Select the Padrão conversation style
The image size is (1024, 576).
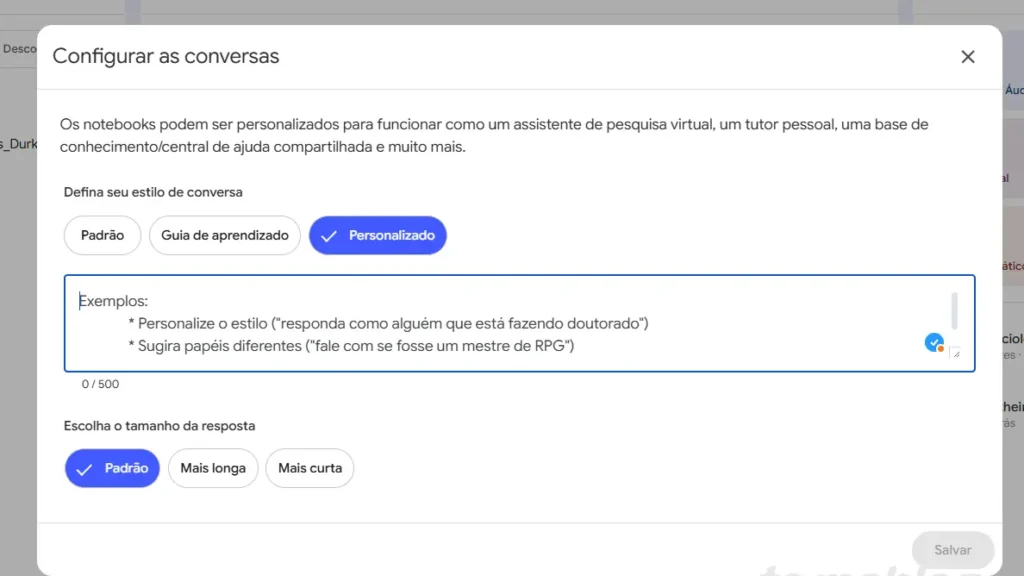pyautogui.click(x=102, y=235)
